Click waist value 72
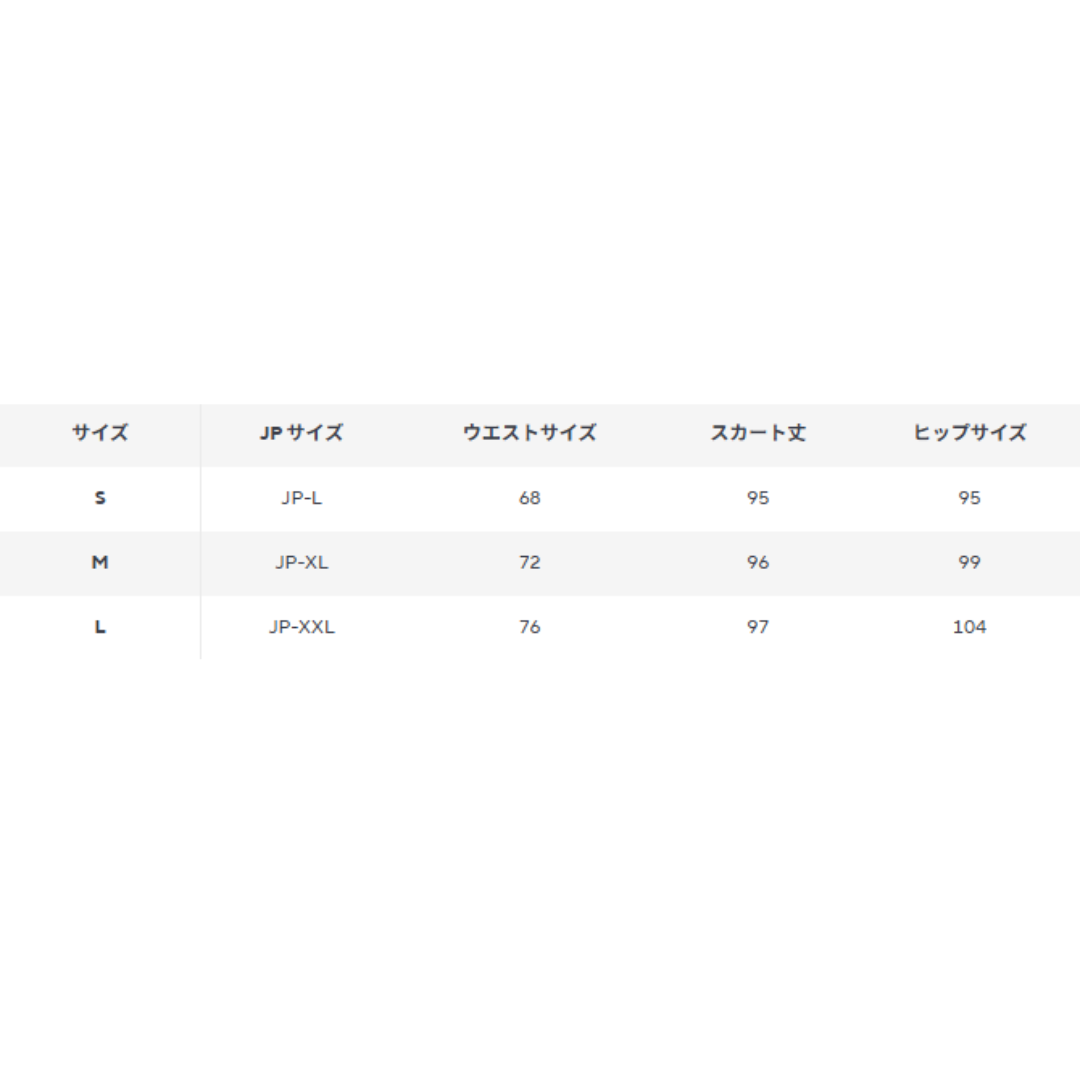 (x=530, y=562)
